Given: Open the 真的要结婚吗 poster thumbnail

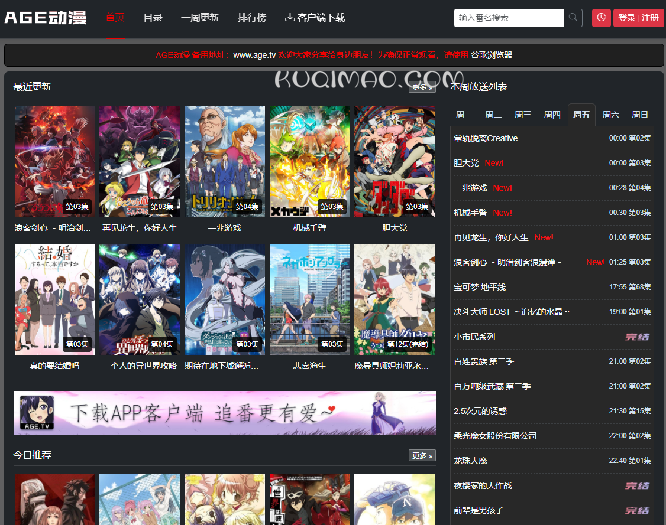Looking at the screenshot, I should (55, 299).
